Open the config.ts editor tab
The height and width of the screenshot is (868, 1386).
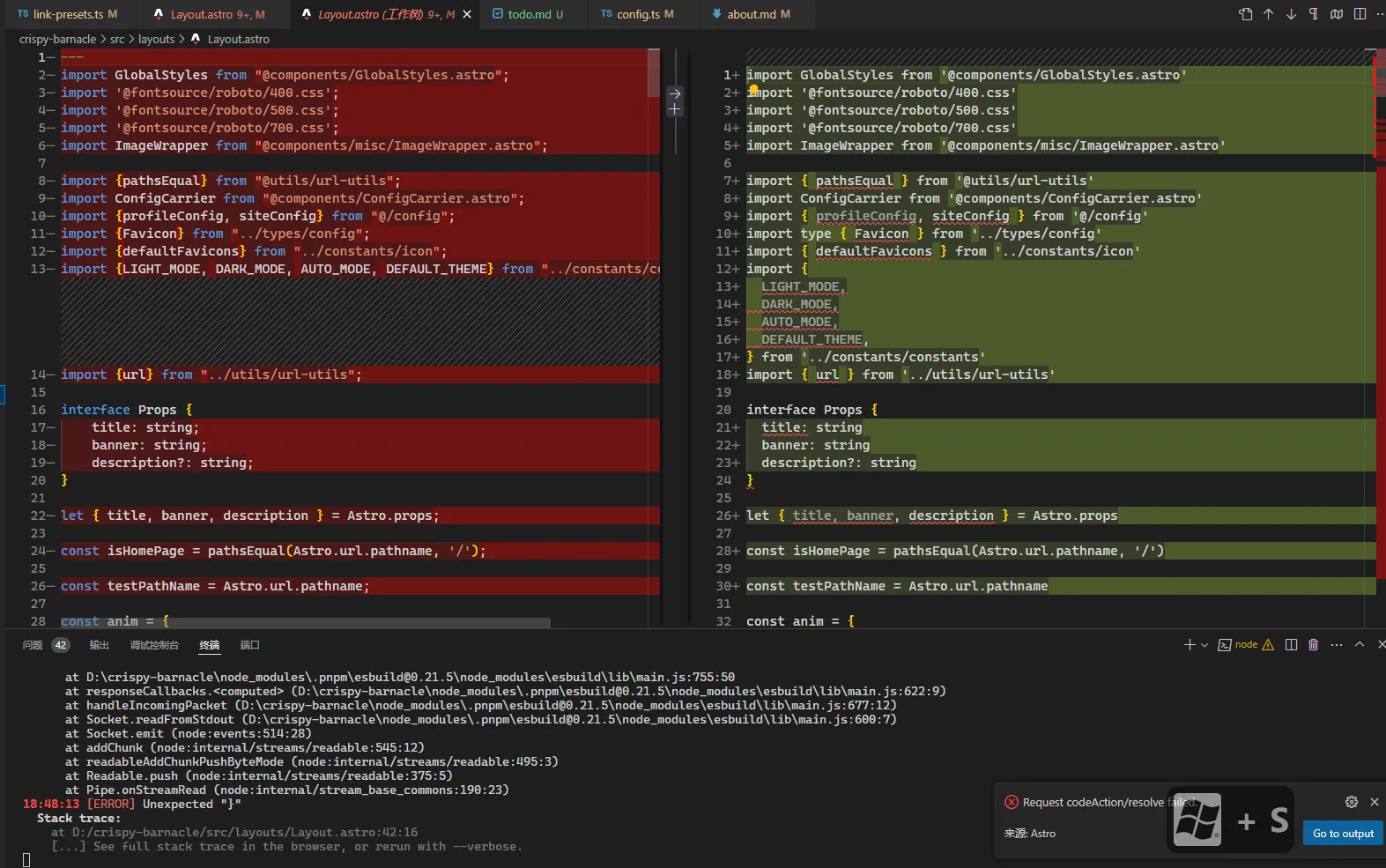(x=638, y=14)
